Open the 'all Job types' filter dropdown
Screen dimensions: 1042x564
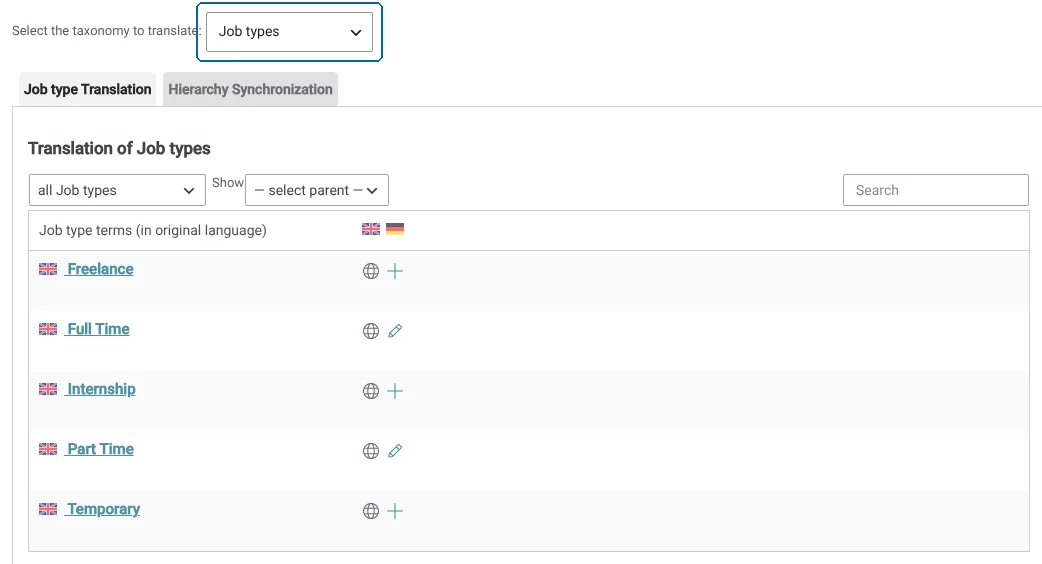point(117,190)
